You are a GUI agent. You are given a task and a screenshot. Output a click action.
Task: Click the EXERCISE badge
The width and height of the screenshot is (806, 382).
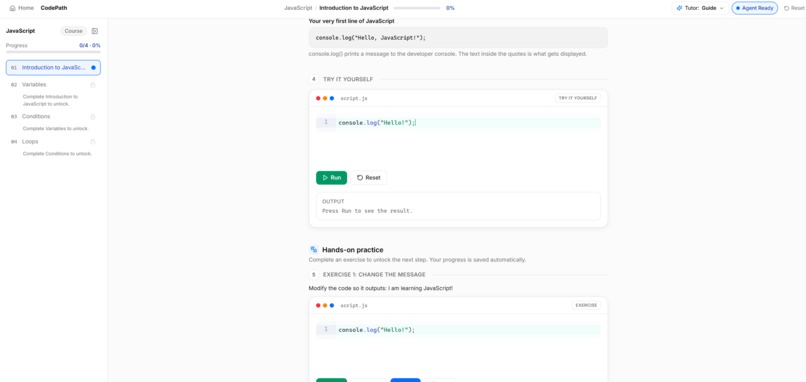(x=587, y=305)
